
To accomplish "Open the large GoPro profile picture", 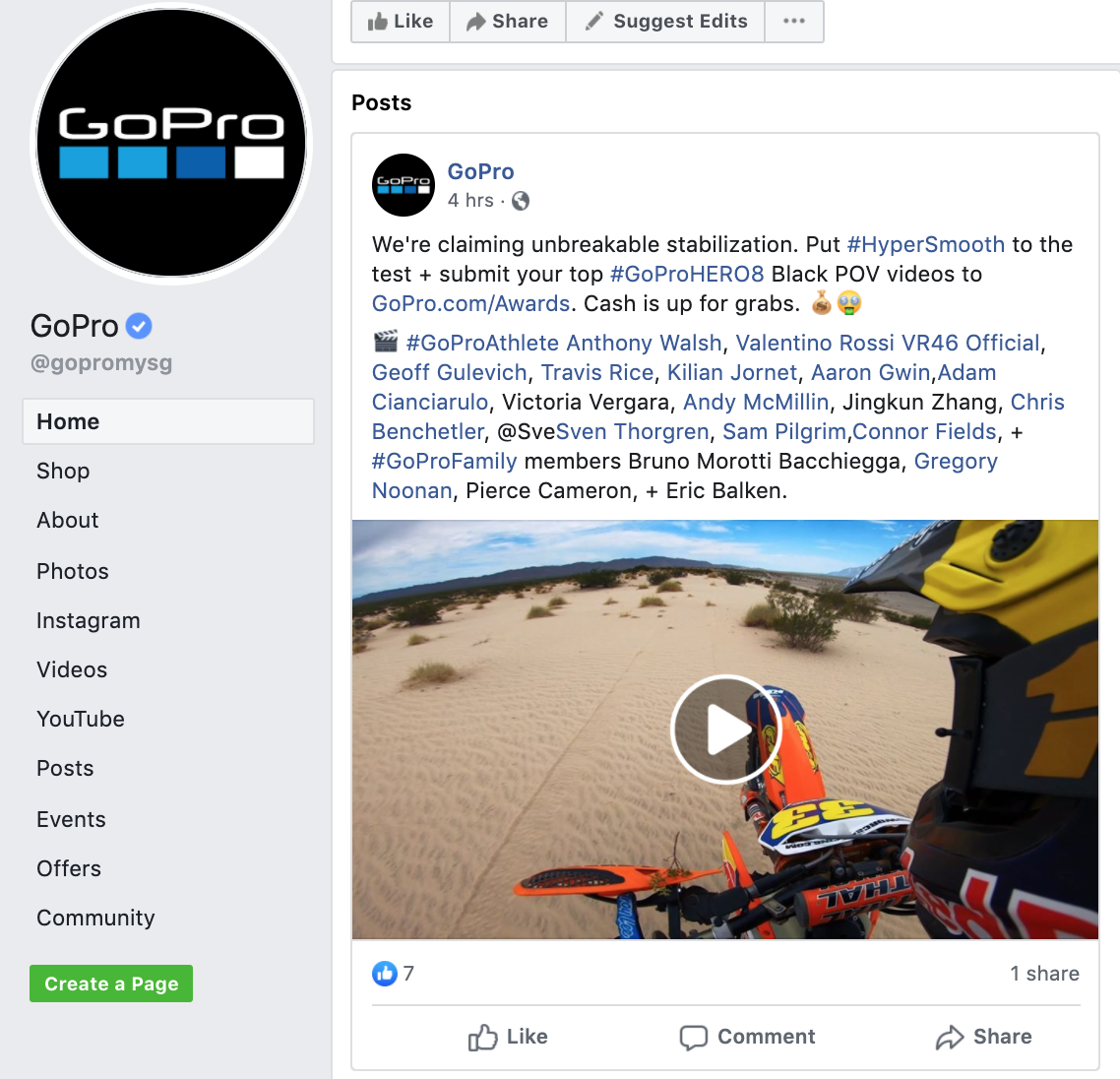I will point(171,143).
